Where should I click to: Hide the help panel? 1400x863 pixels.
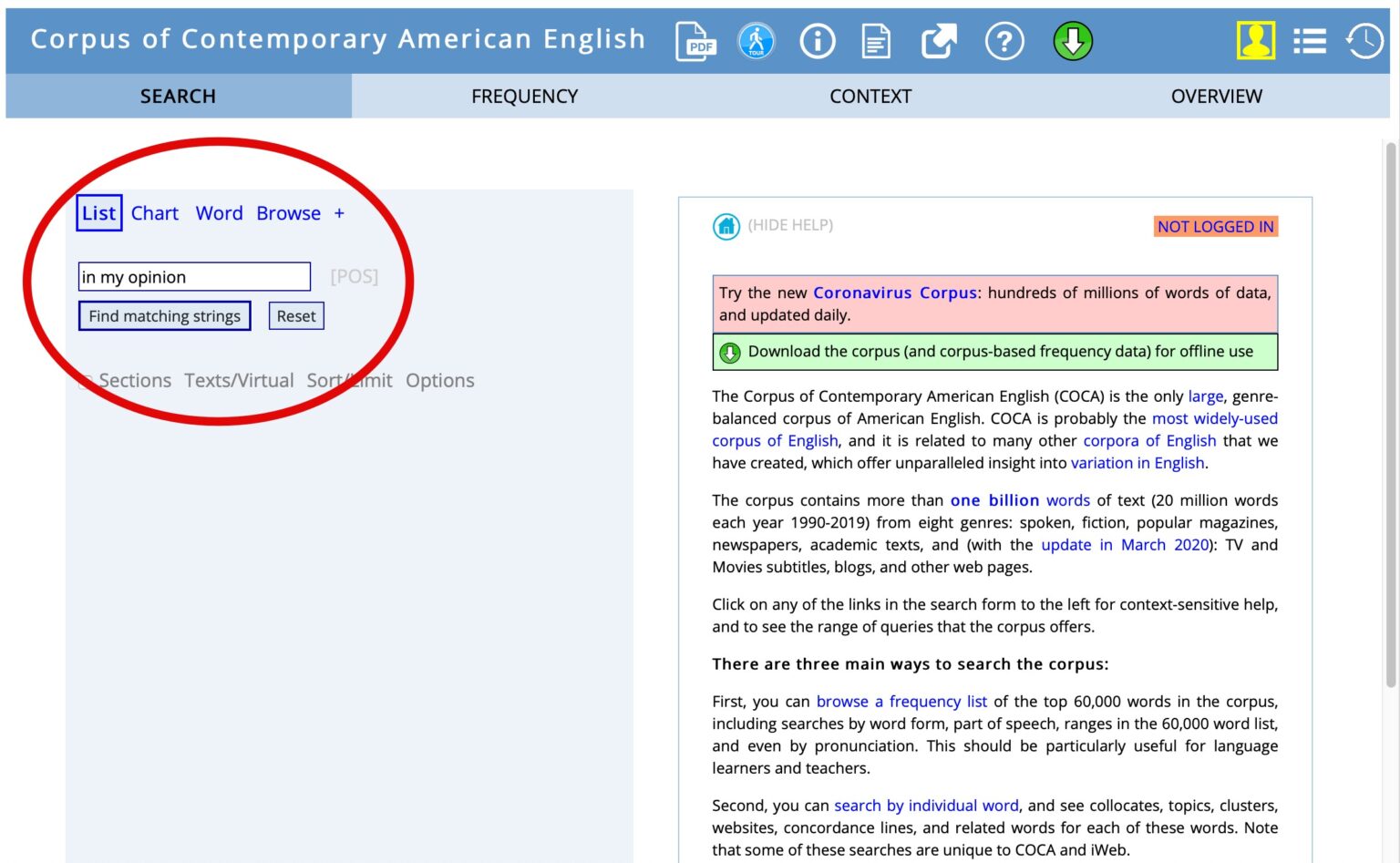[x=789, y=224]
